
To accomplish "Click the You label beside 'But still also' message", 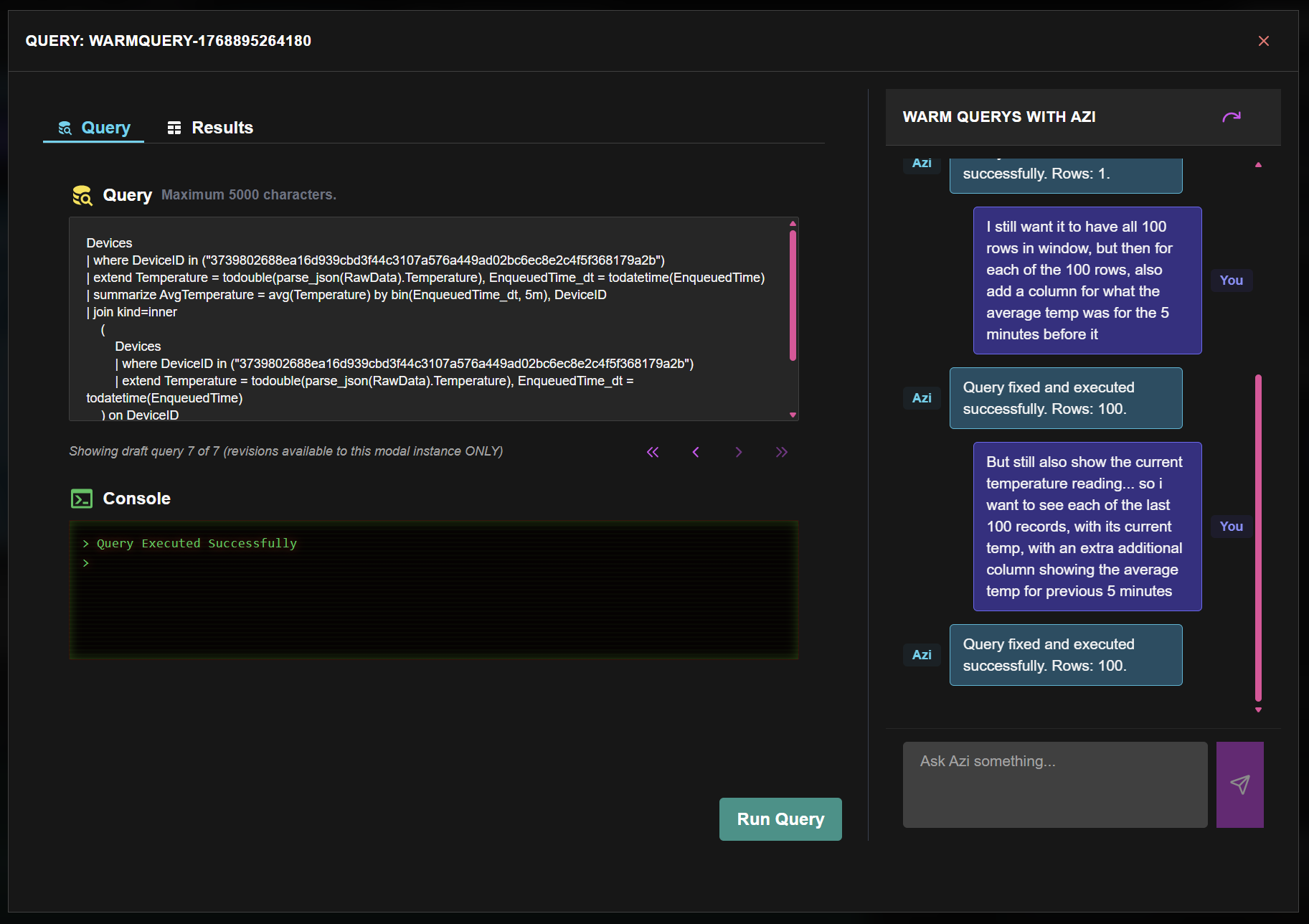I will click(x=1232, y=527).
